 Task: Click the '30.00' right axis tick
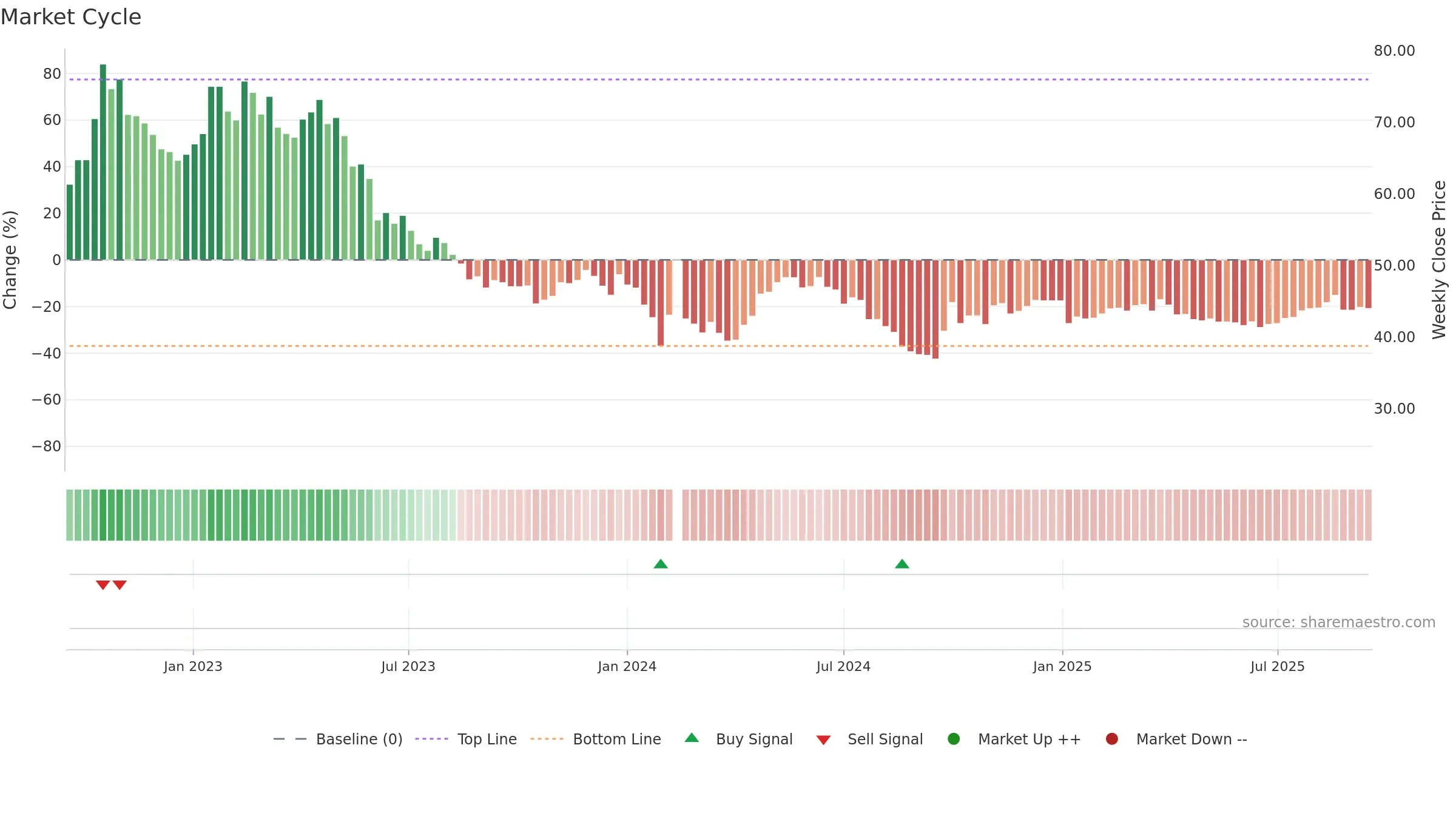pyautogui.click(x=1394, y=409)
